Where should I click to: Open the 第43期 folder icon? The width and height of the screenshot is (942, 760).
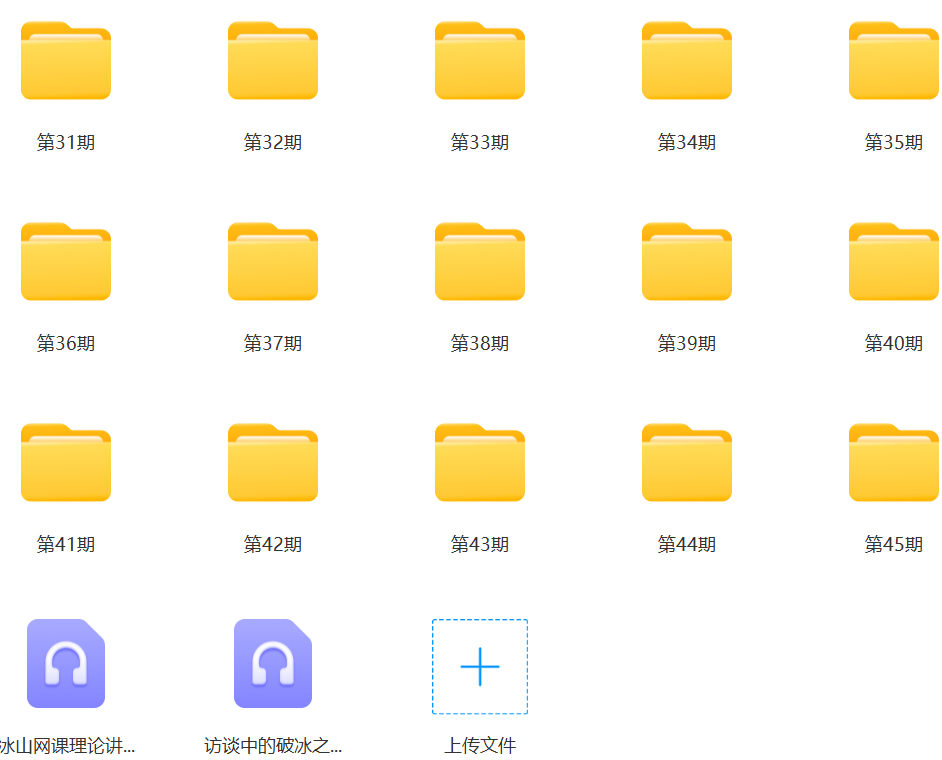tap(480, 463)
